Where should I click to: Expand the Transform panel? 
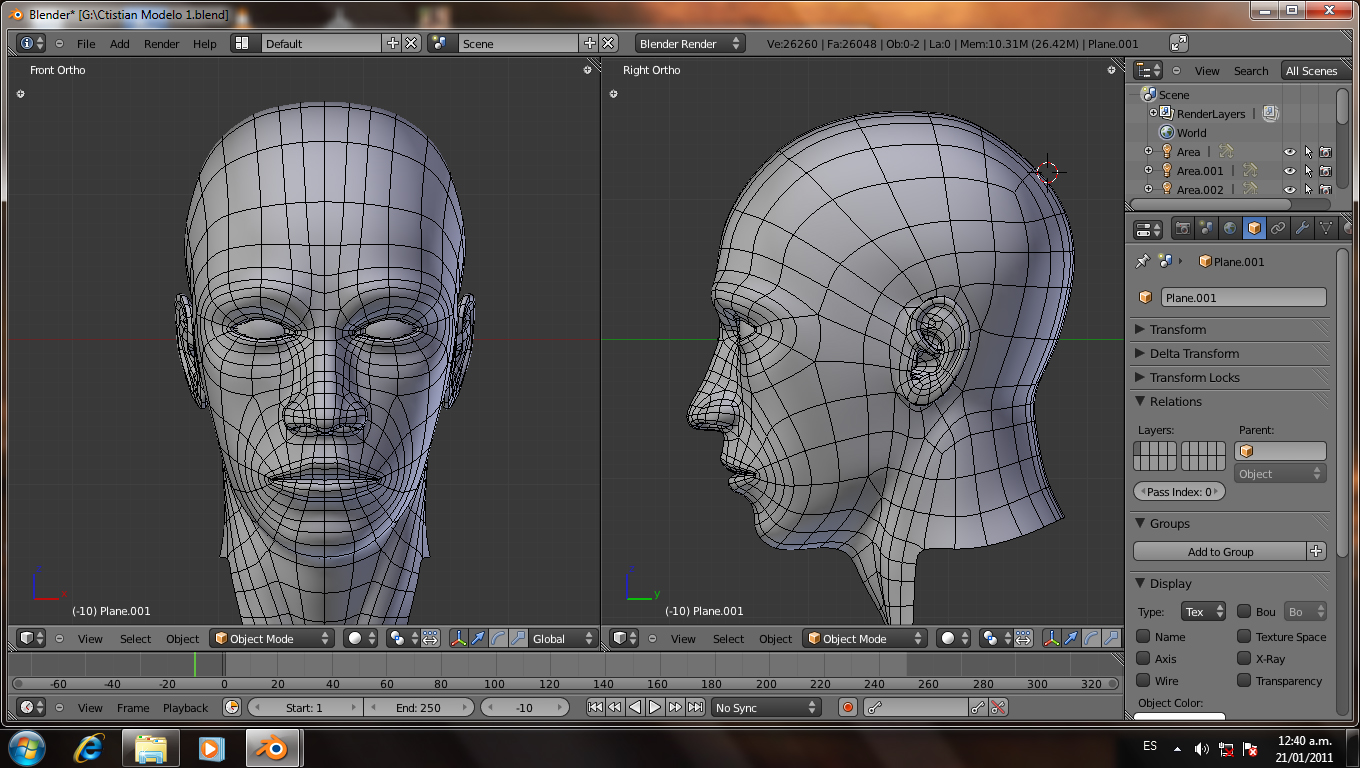click(x=1177, y=329)
